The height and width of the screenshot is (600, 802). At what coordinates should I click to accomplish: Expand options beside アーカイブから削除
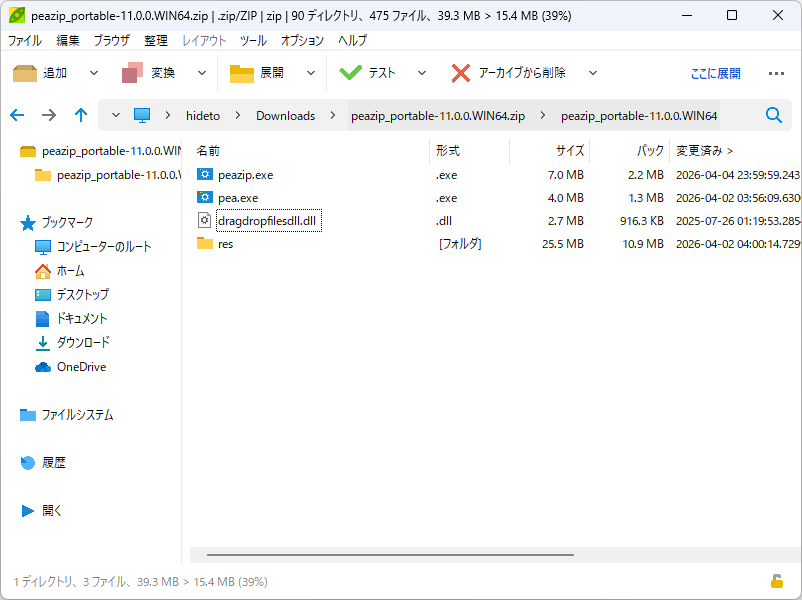[592, 72]
